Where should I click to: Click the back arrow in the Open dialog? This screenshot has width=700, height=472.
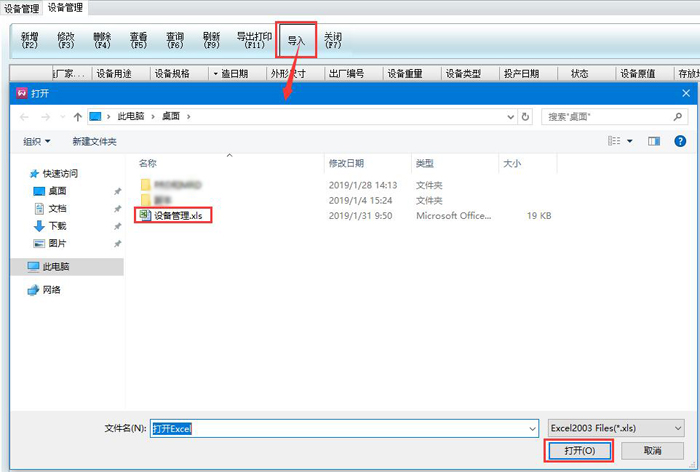coord(24,117)
